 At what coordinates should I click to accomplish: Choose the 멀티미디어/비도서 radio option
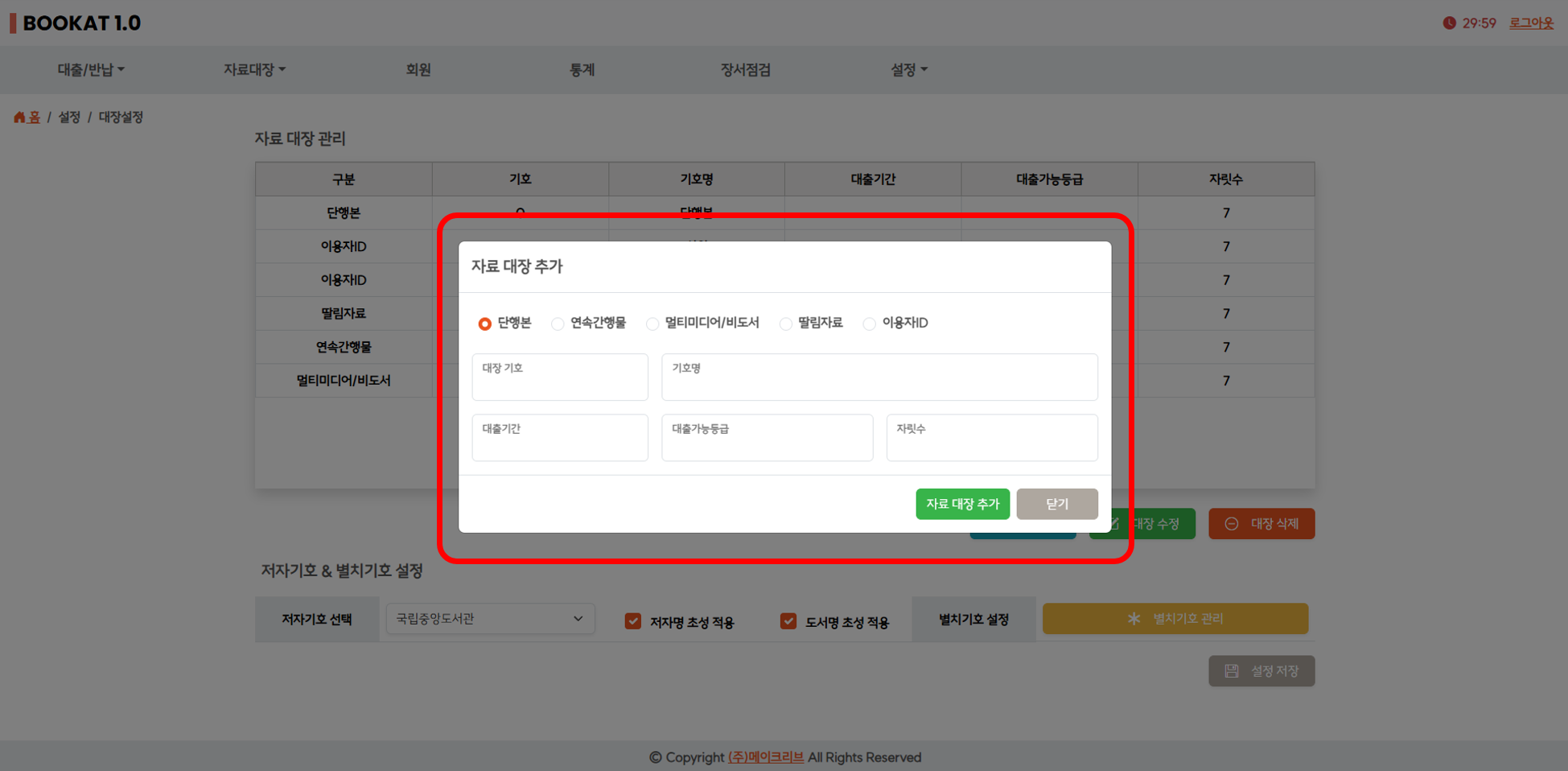pyautogui.click(x=652, y=324)
